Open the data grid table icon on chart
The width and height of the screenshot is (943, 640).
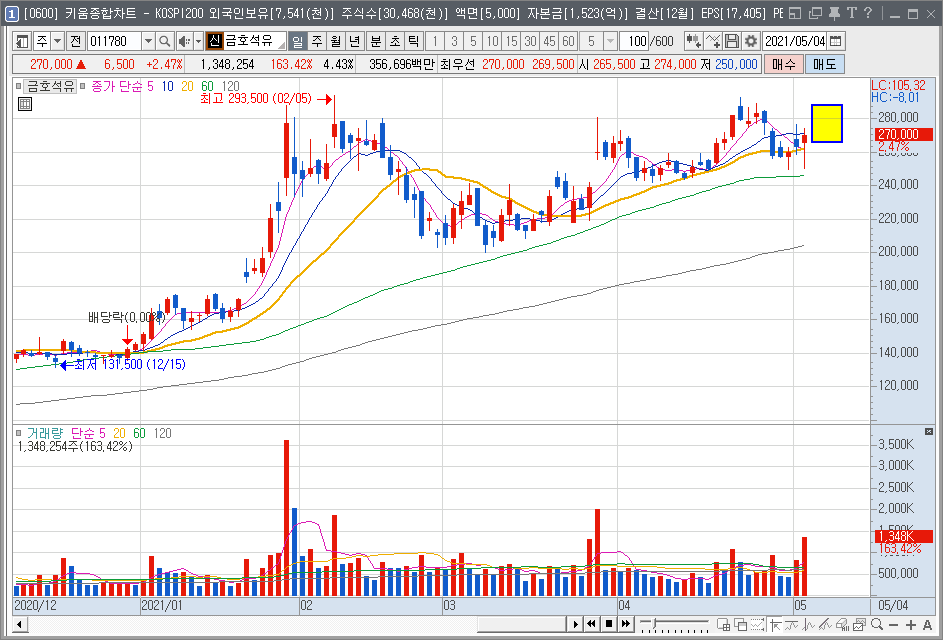pyautogui.click(x=25, y=104)
